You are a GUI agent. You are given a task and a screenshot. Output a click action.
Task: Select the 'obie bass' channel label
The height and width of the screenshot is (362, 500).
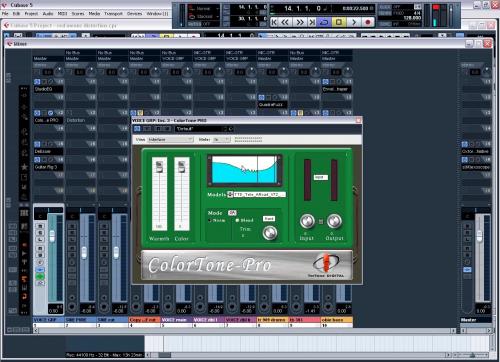(337, 320)
